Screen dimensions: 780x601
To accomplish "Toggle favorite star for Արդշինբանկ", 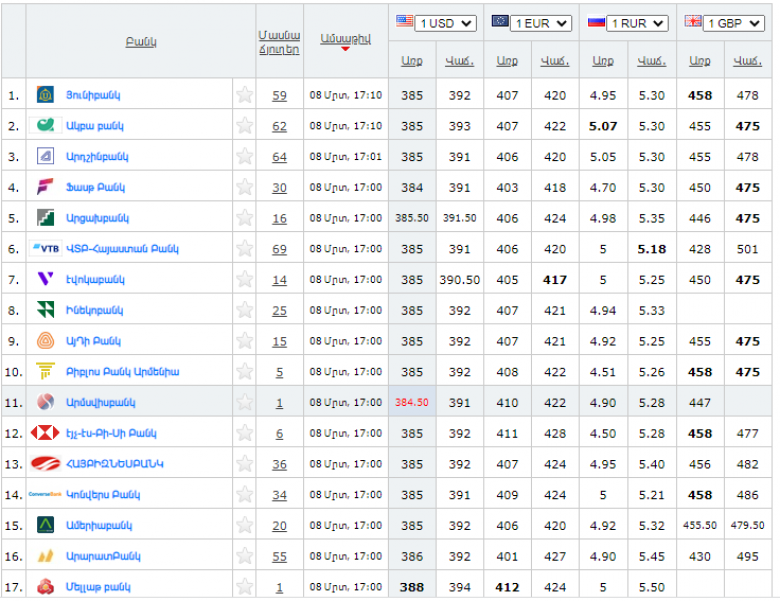I will [244, 157].
